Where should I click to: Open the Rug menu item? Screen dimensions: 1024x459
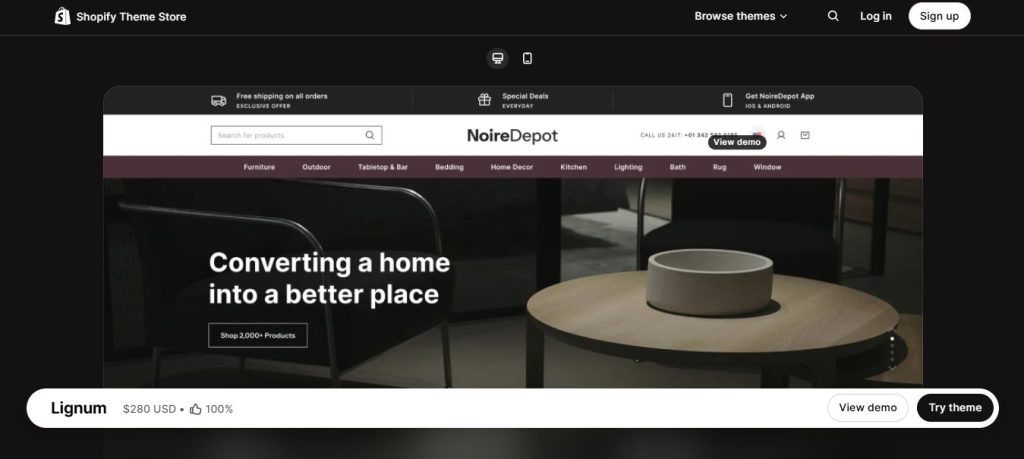pyautogui.click(x=719, y=167)
